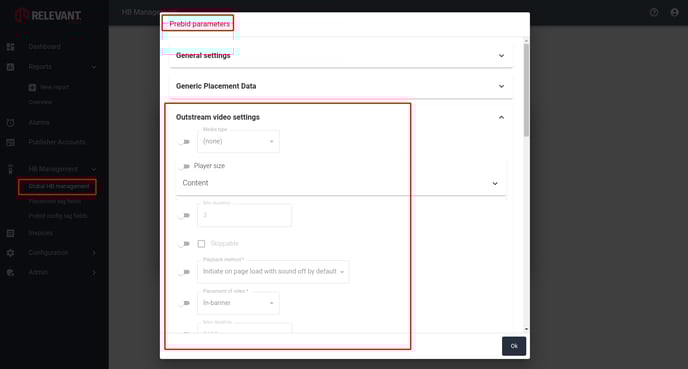Select Prebid config tag fields

click(x=58, y=216)
